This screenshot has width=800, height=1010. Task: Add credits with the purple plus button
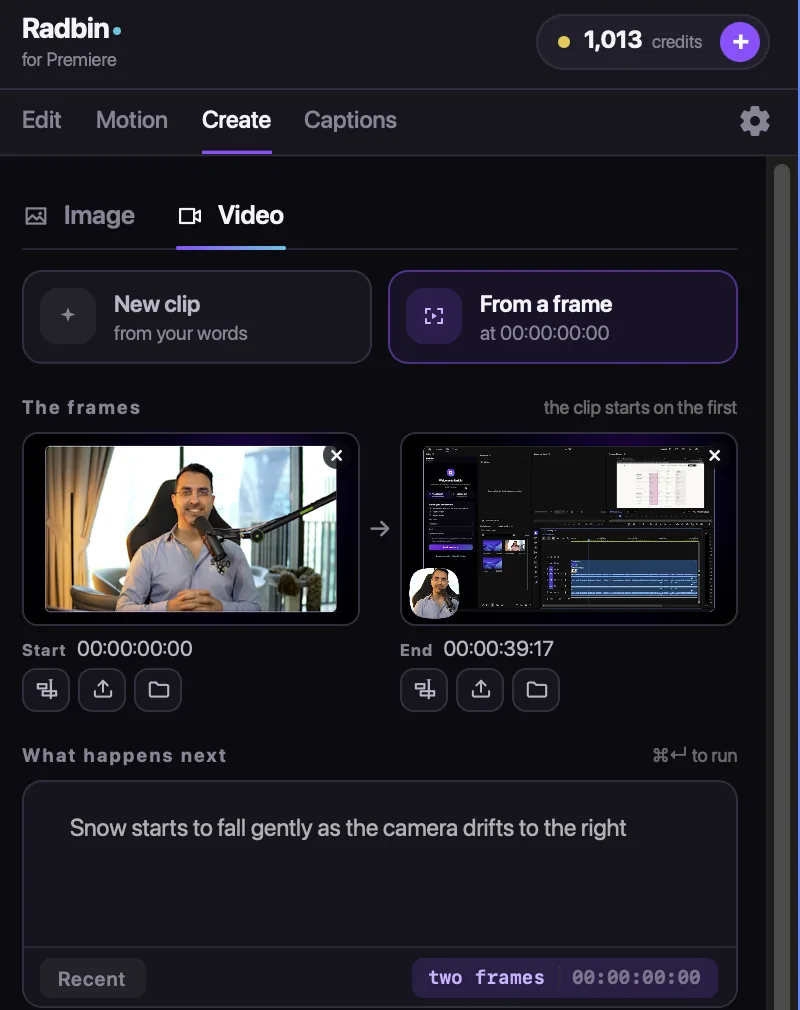coord(739,42)
